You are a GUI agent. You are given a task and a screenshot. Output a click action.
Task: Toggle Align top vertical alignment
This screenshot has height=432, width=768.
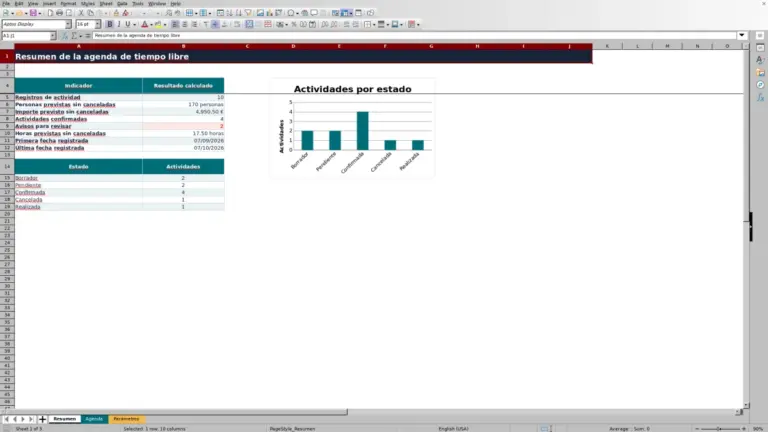206,24
